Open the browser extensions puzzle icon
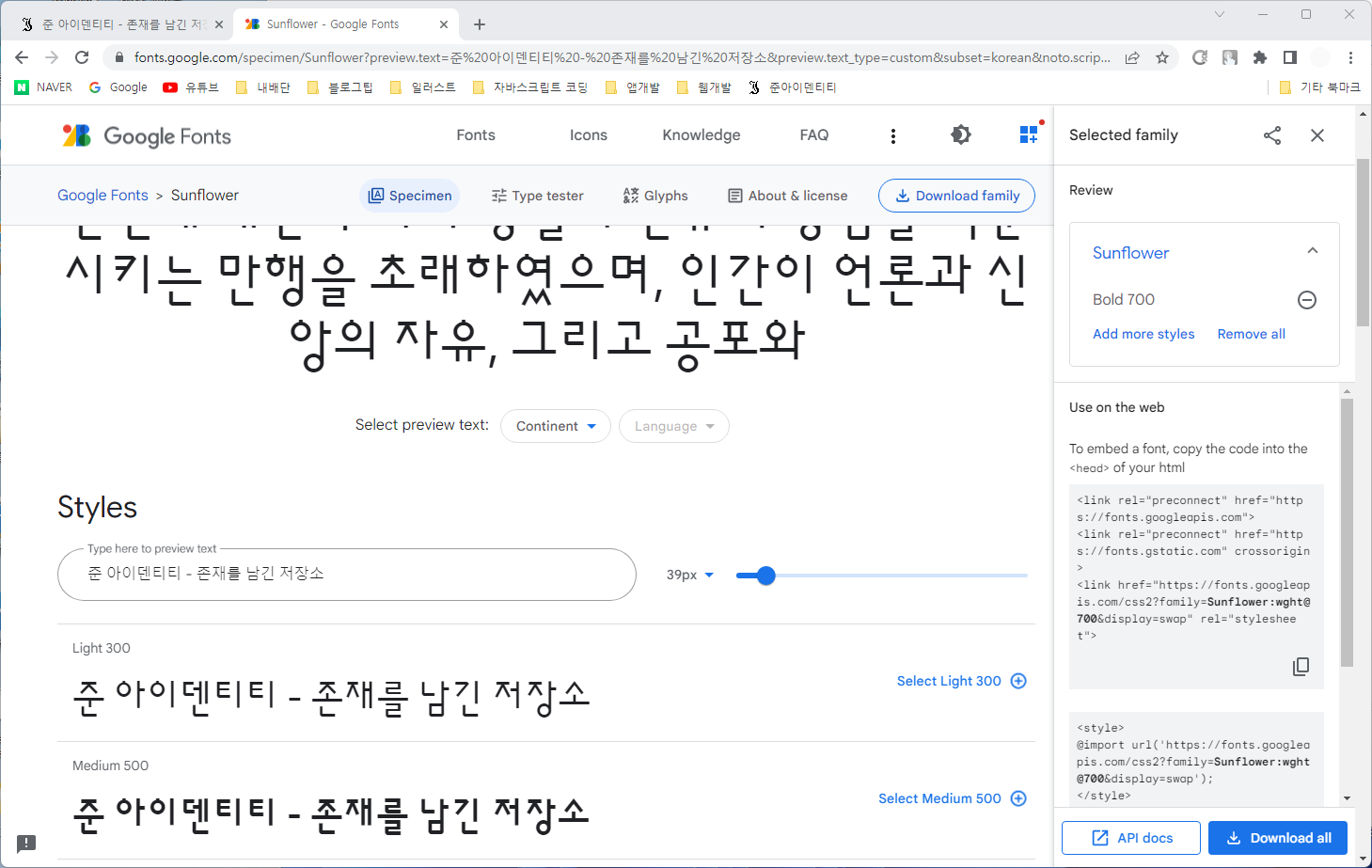The height and width of the screenshot is (868, 1372). point(1260,57)
